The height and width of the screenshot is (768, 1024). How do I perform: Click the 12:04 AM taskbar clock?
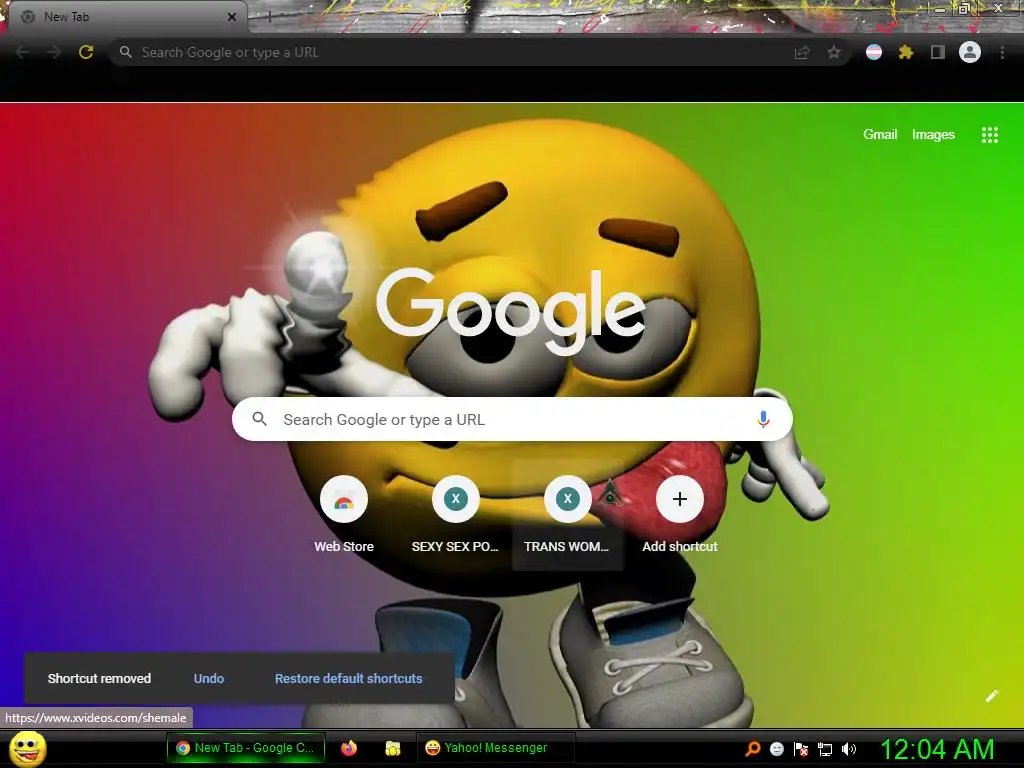click(x=937, y=749)
